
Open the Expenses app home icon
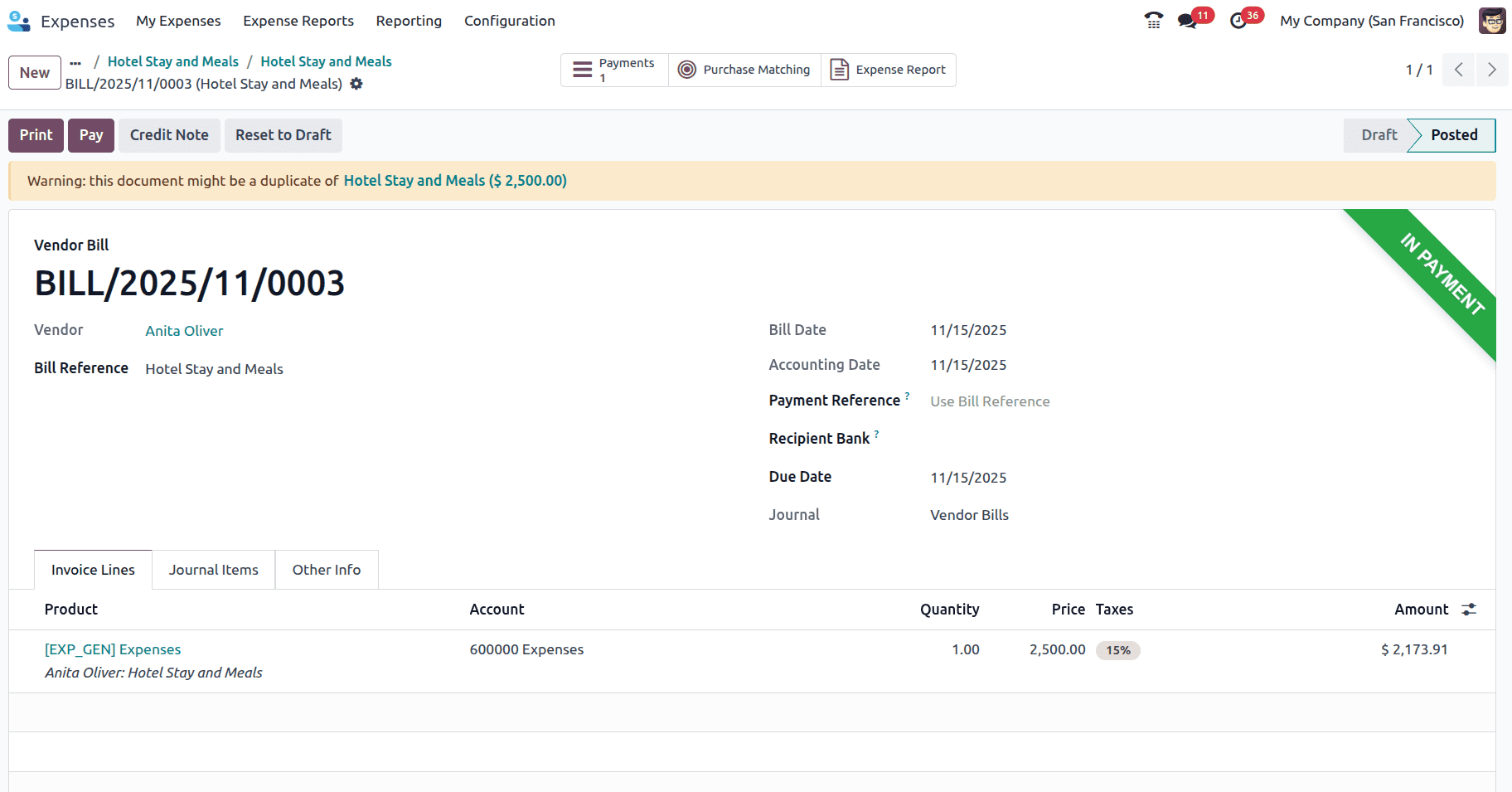pyautogui.click(x=18, y=21)
